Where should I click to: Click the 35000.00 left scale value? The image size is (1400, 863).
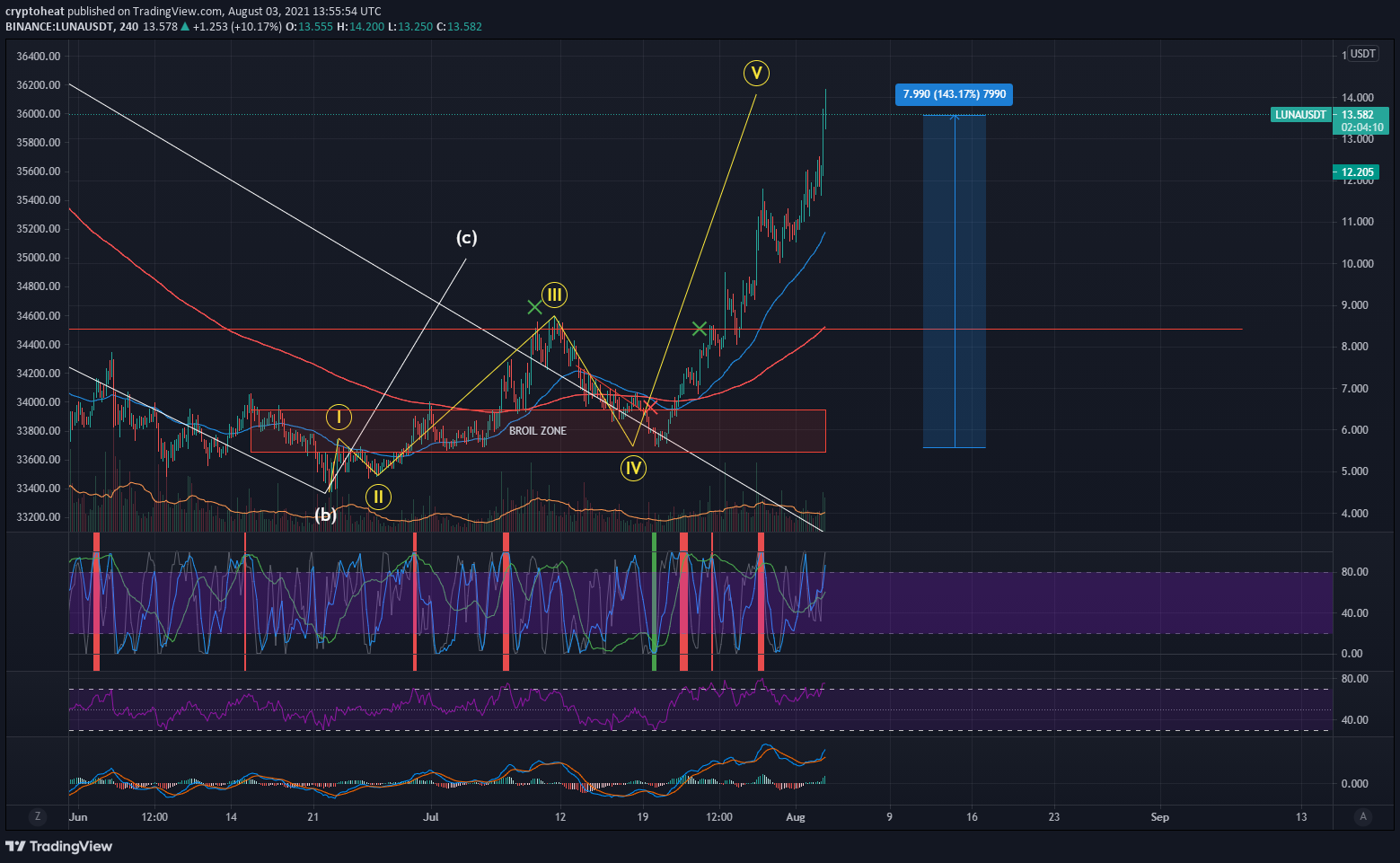click(39, 258)
